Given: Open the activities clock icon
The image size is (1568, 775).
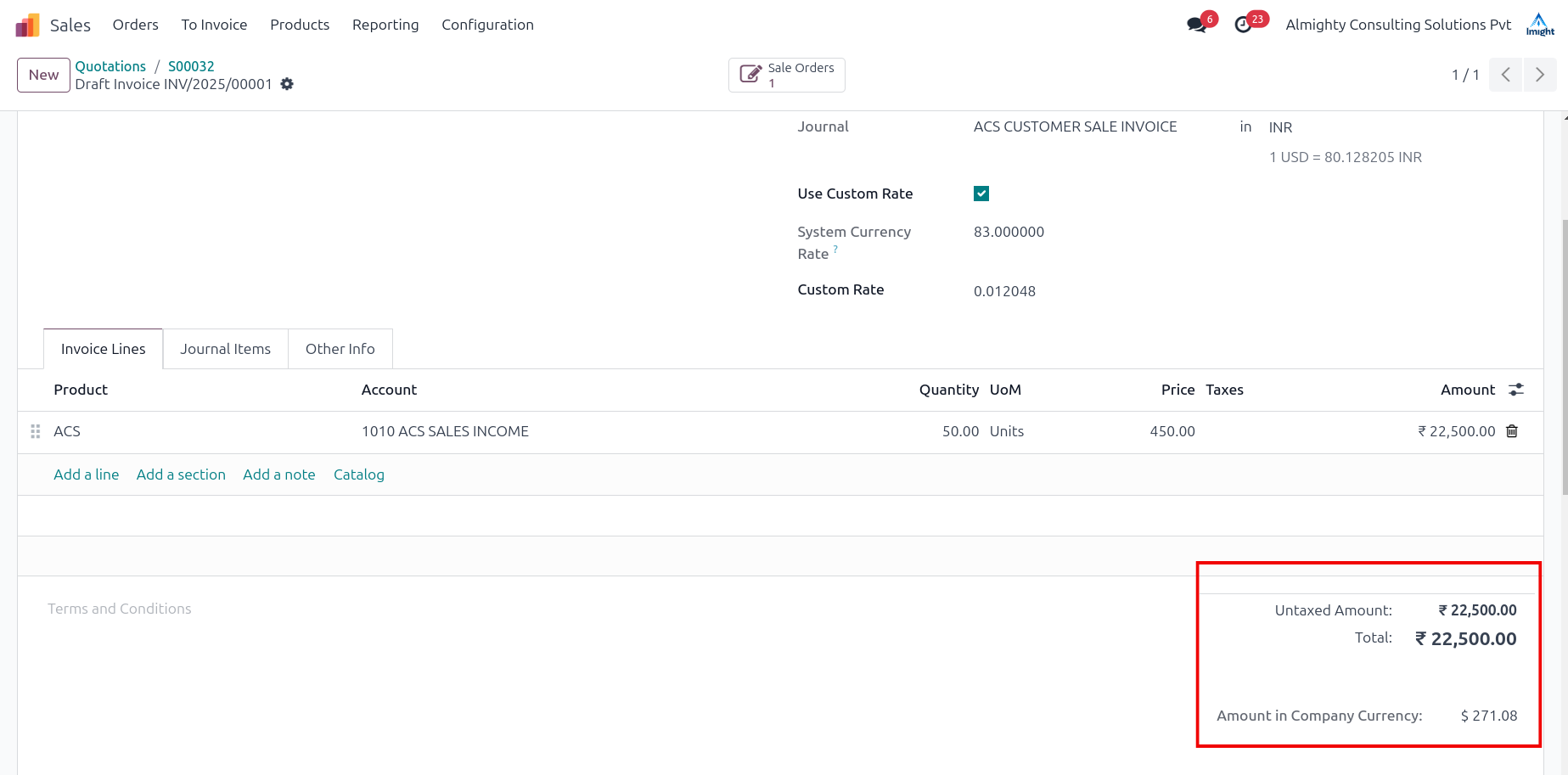Looking at the screenshot, I should (1243, 25).
